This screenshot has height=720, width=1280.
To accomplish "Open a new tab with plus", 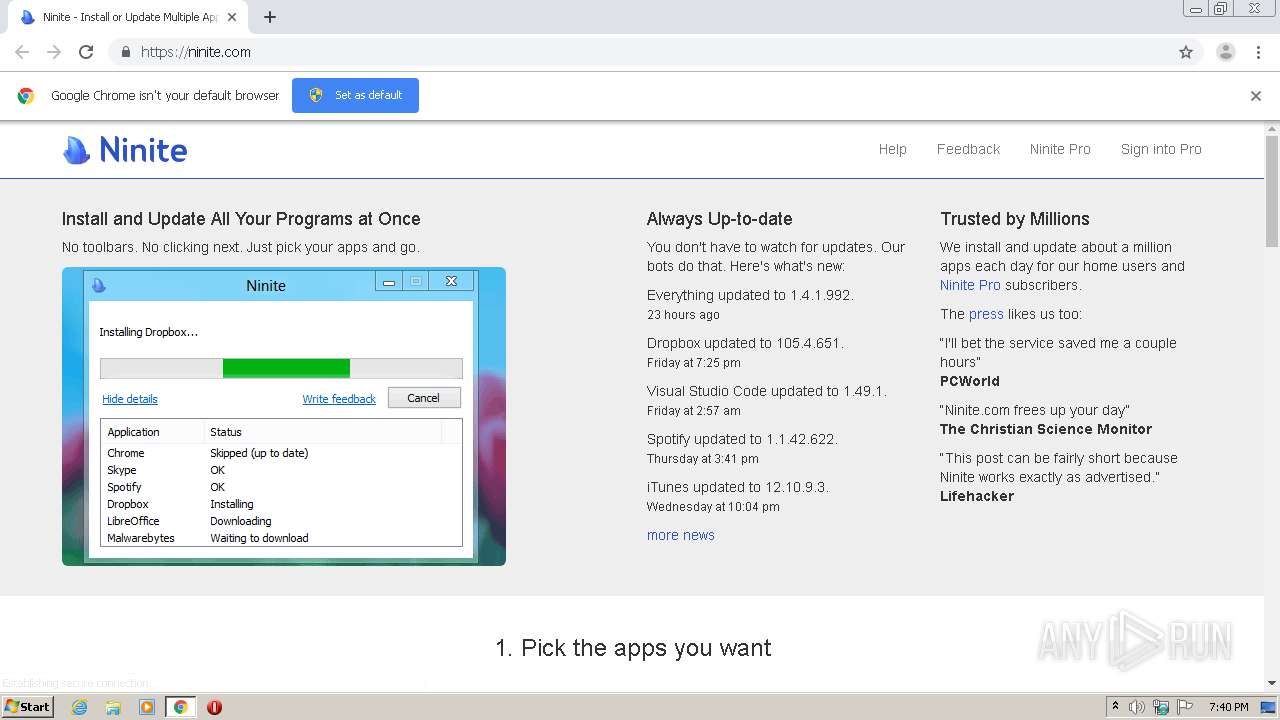I will [270, 17].
